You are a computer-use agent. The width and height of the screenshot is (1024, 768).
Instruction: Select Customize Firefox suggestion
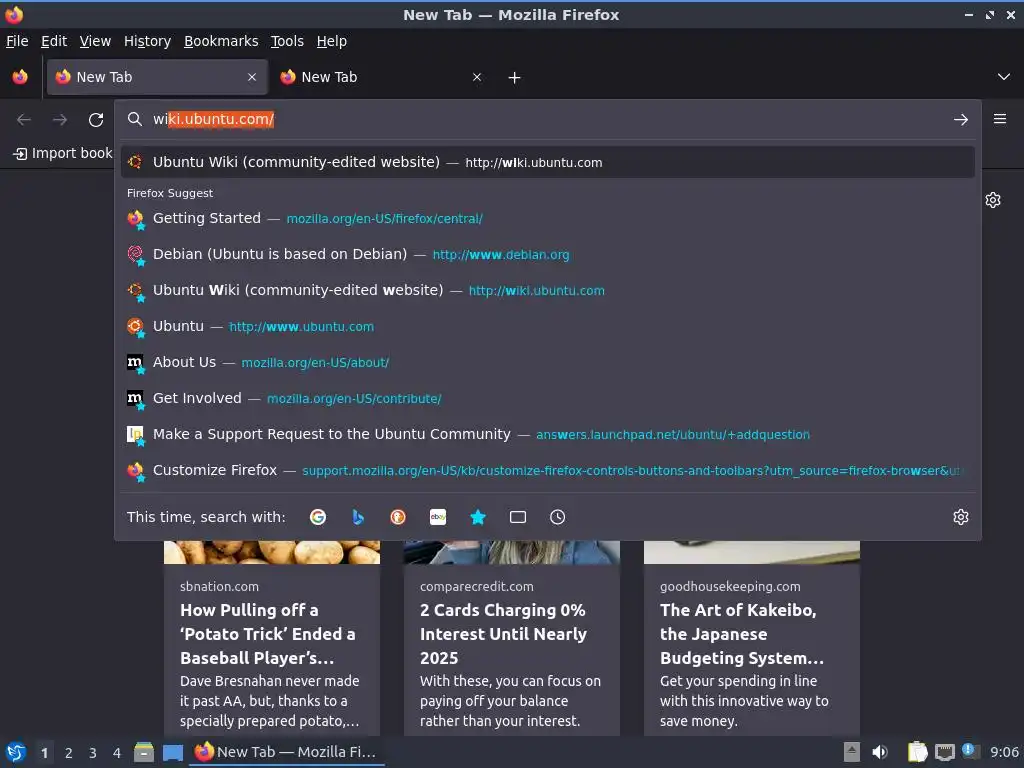(x=547, y=470)
